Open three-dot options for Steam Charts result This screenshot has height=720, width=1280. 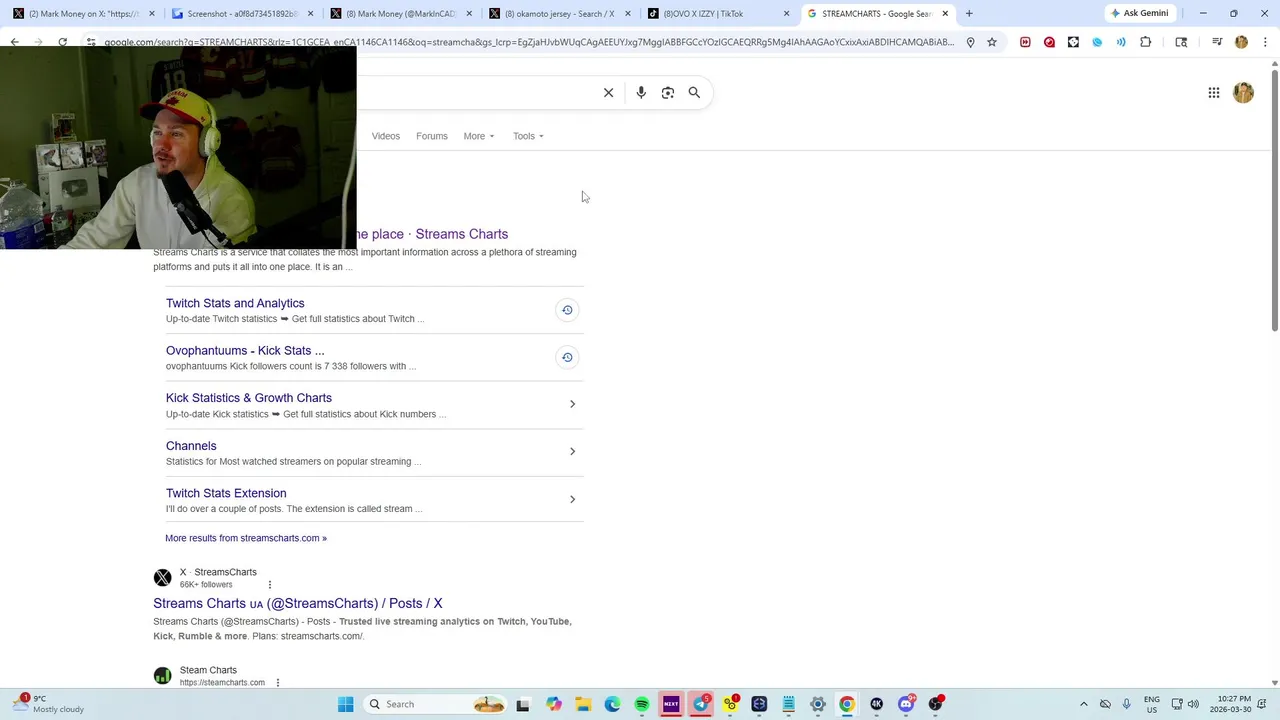pos(278,683)
